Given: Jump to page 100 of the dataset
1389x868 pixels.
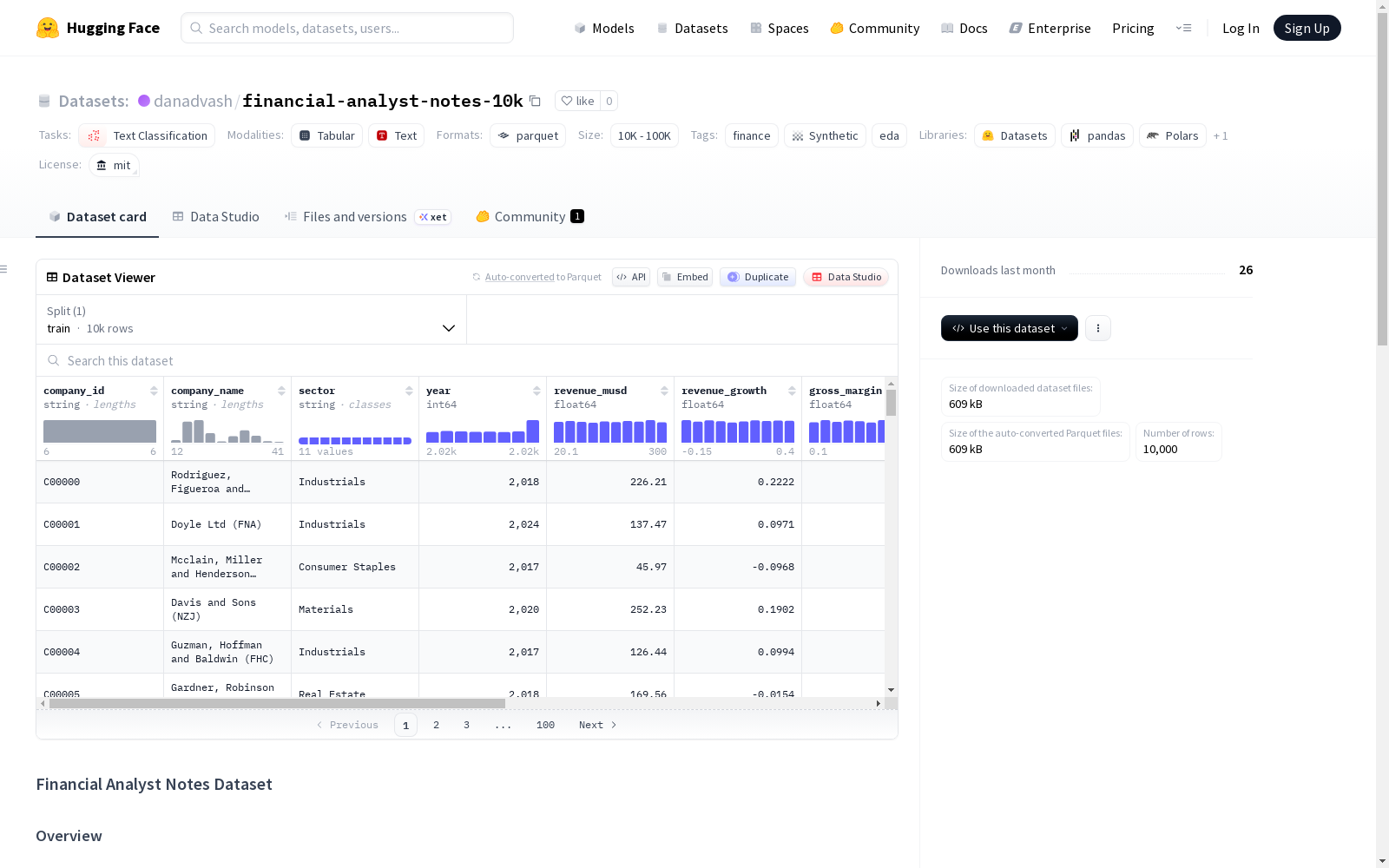Looking at the screenshot, I should (545, 725).
